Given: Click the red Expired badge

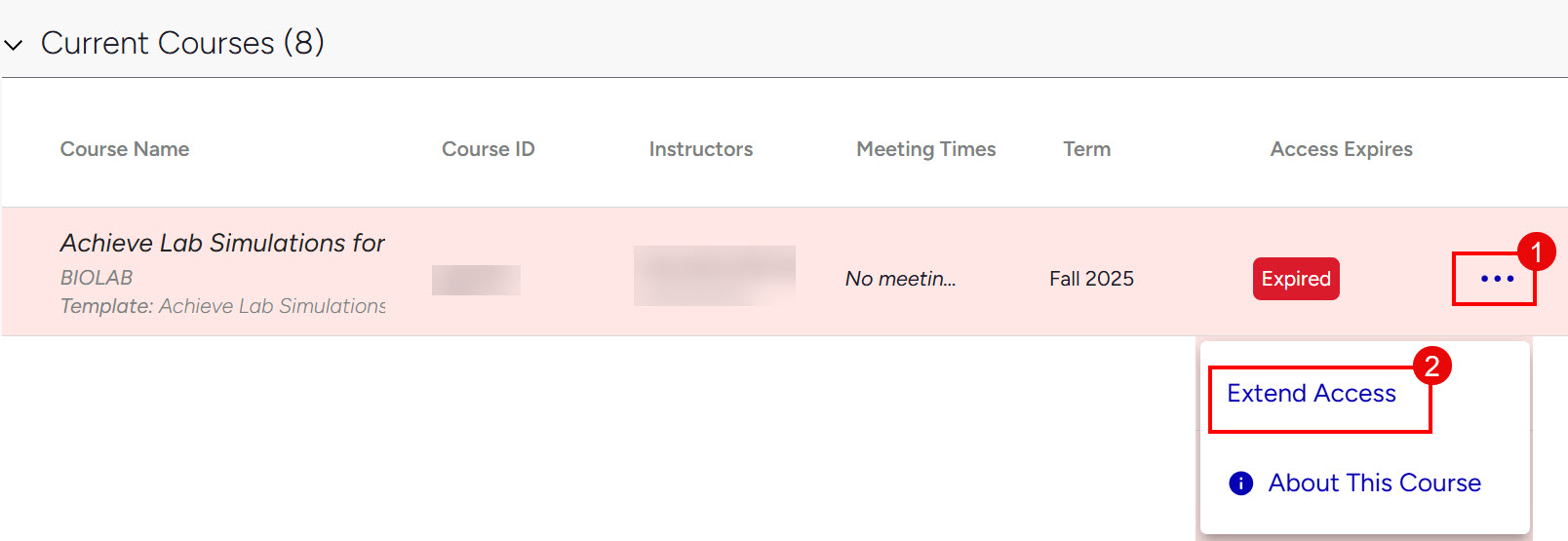Looking at the screenshot, I should click(x=1295, y=279).
